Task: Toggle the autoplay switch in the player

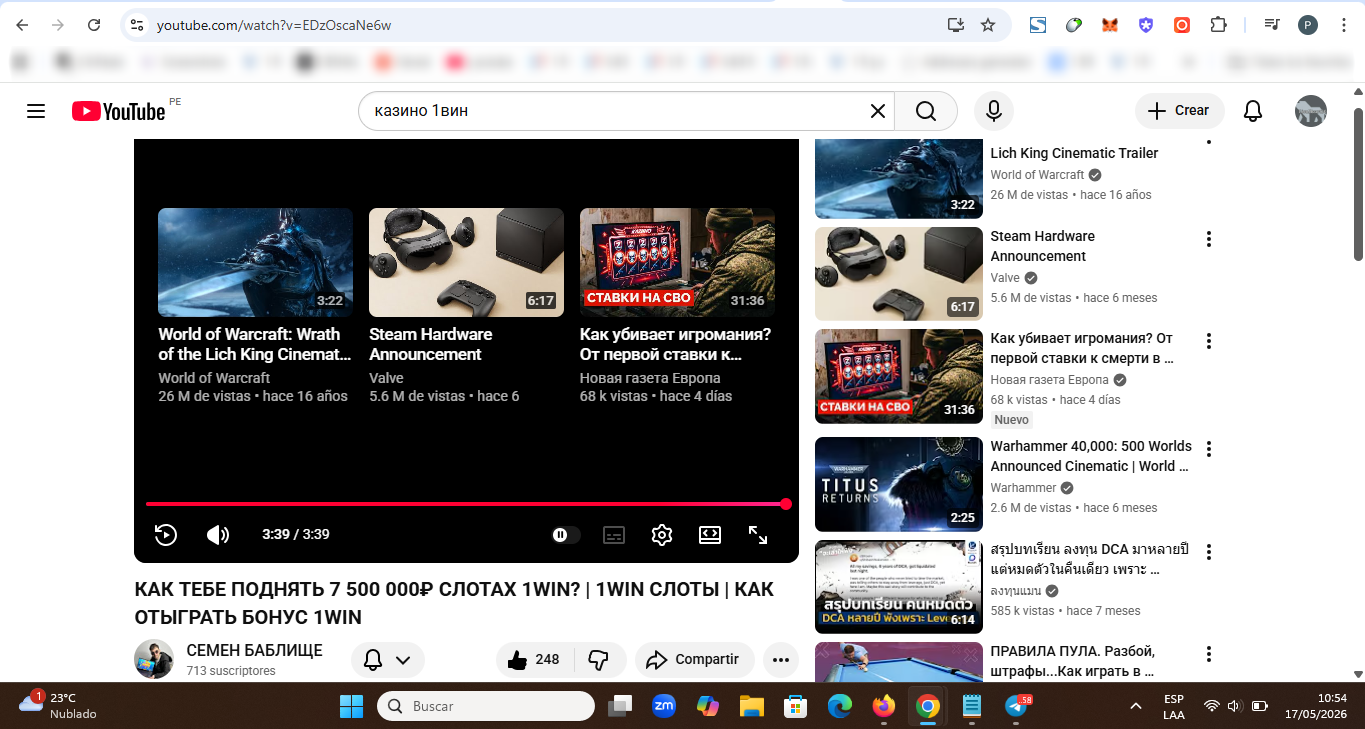Action: tap(566, 535)
